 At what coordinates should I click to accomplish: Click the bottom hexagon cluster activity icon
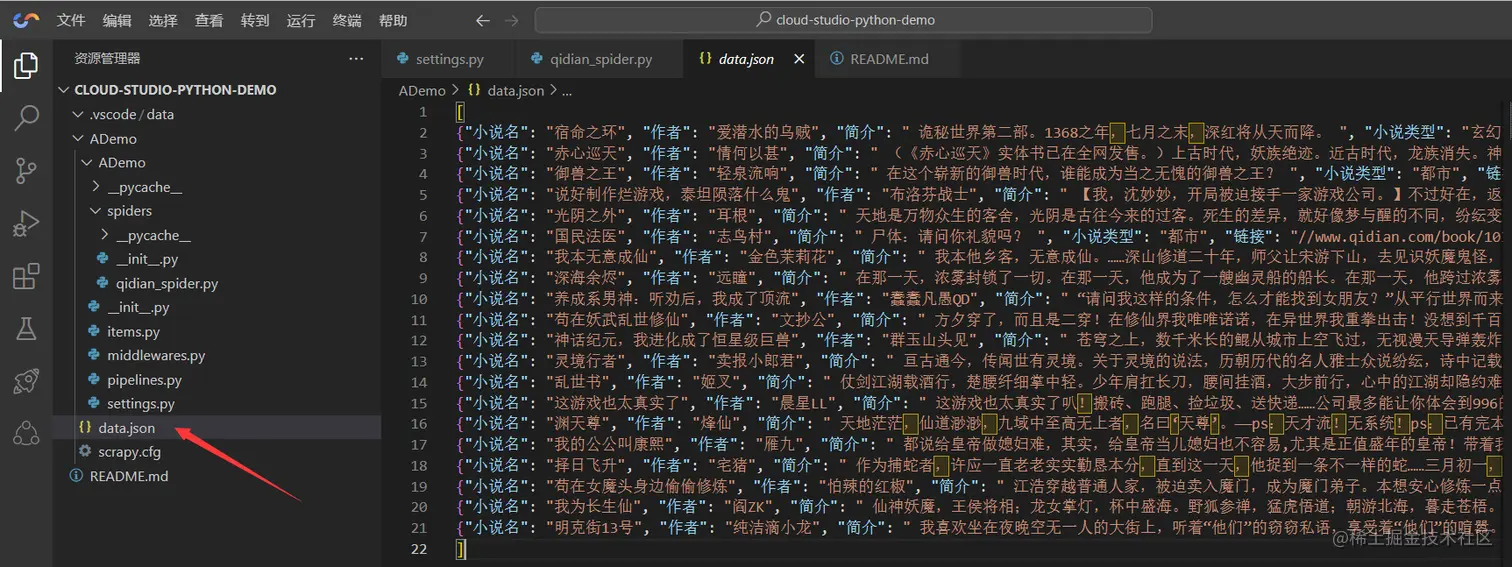click(x=26, y=433)
